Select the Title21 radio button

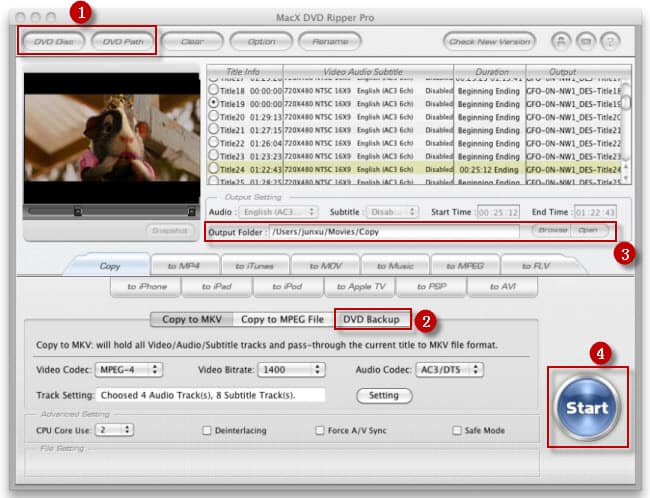[x=213, y=129]
